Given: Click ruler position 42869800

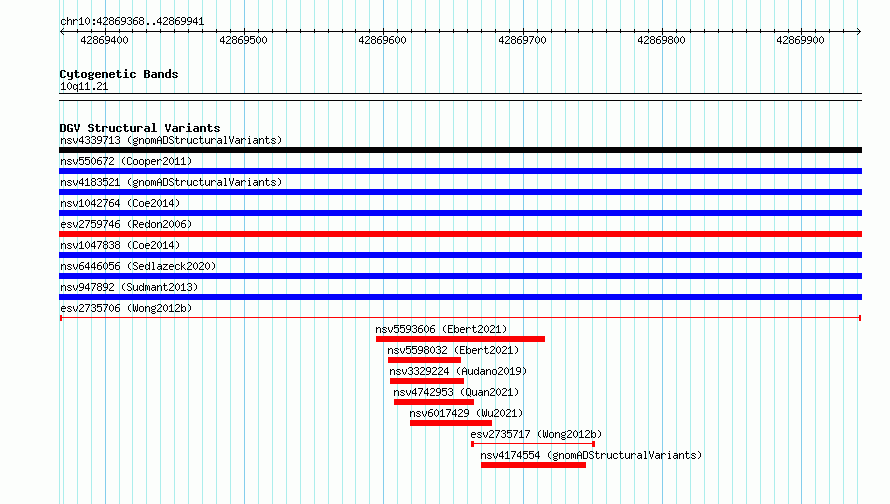Looking at the screenshot, I should tap(661, 40).
